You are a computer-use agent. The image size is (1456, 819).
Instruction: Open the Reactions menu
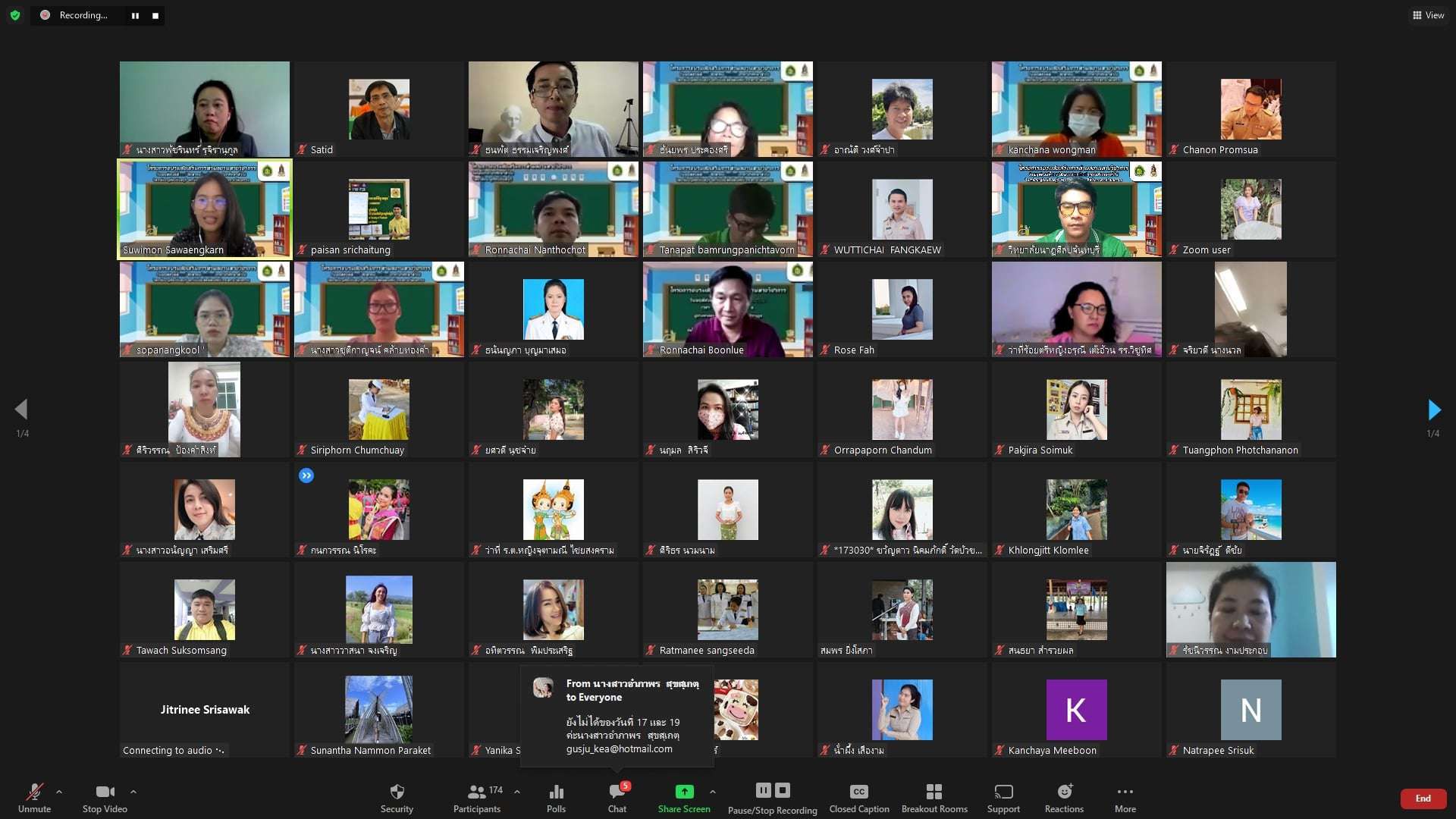click(1064, 798)
